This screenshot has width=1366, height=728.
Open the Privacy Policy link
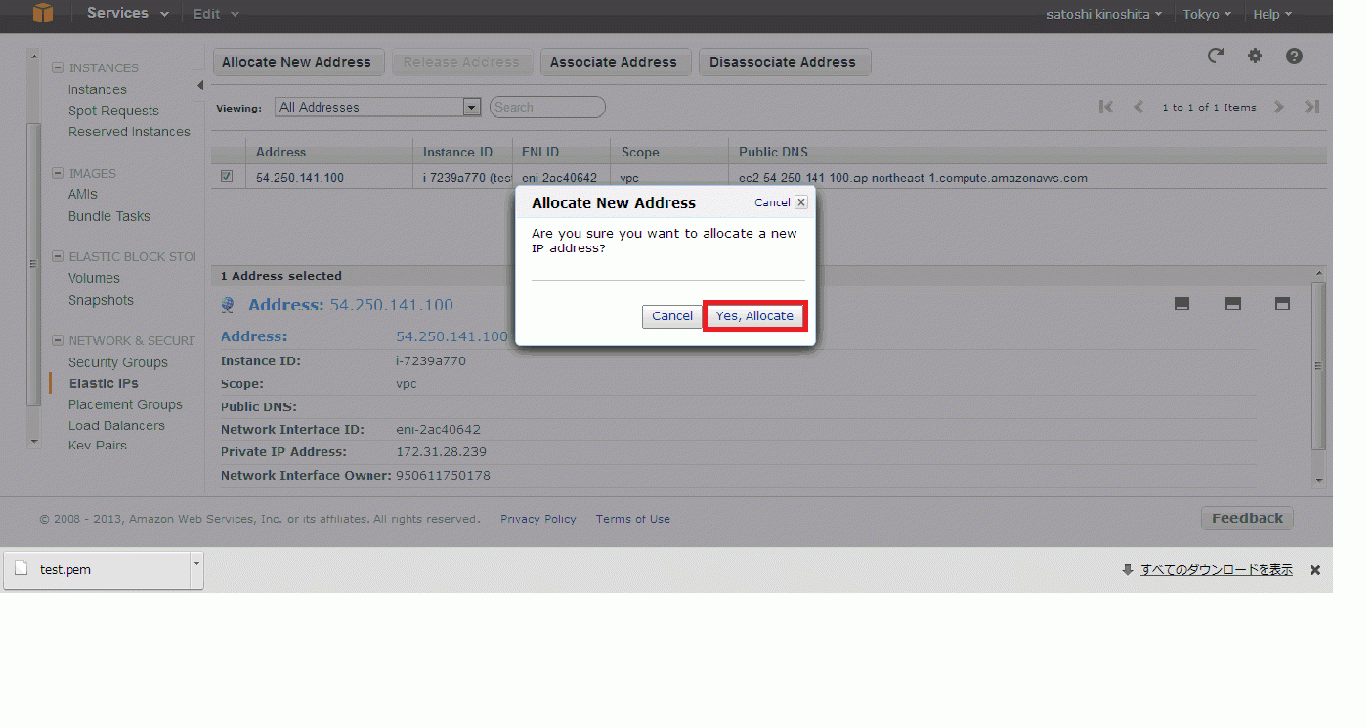(x=538, y=519)
